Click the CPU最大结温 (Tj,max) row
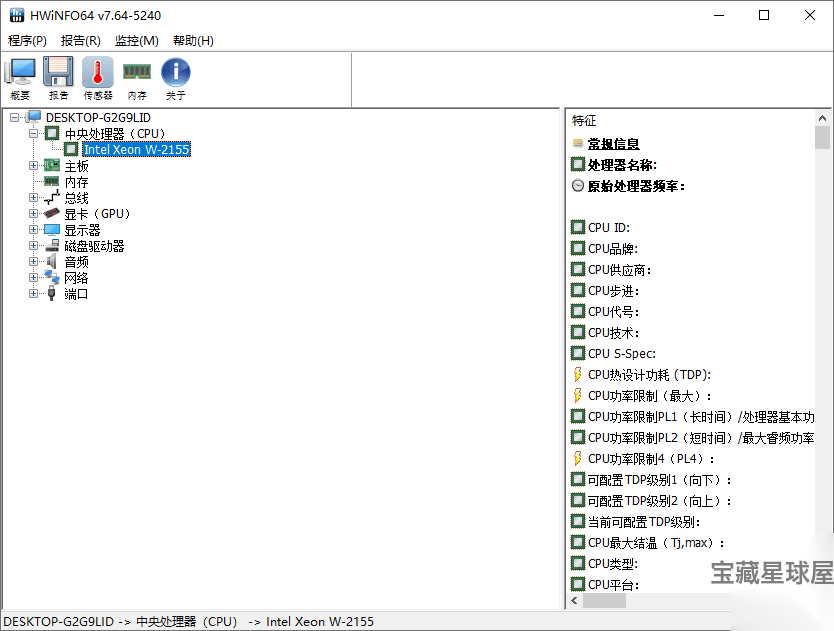834x631 pixels. coord(648,543)
